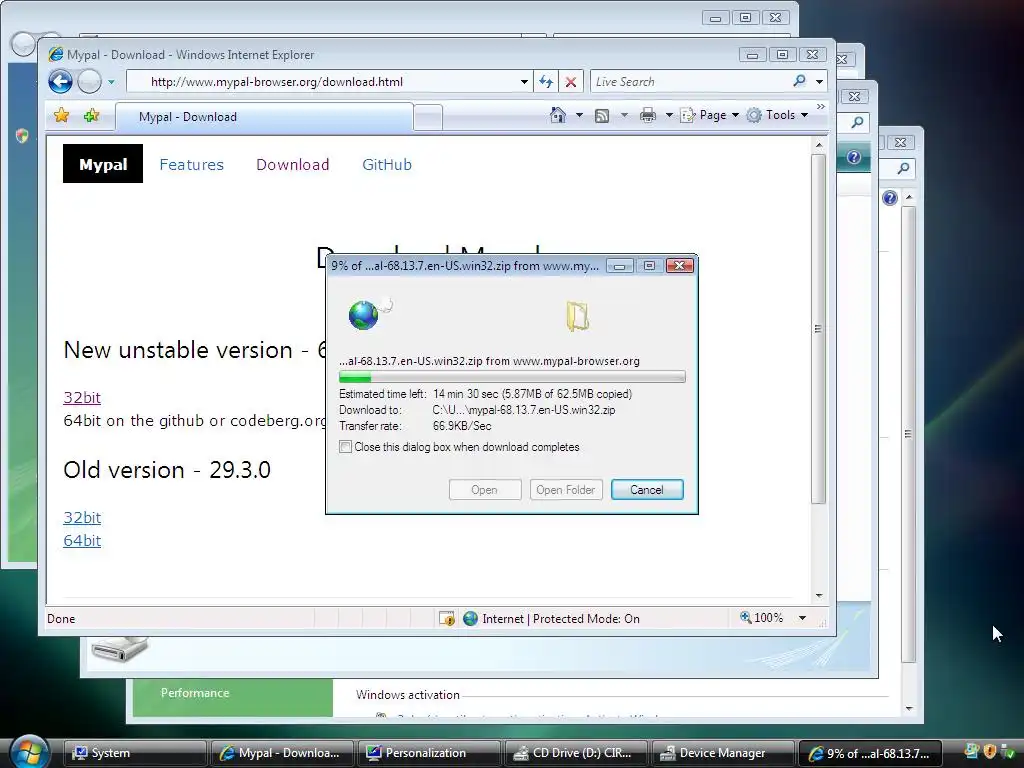Click the scroll up arrow on IE page
Viewport: 1024px width, 768px height.
coord(818,144)
